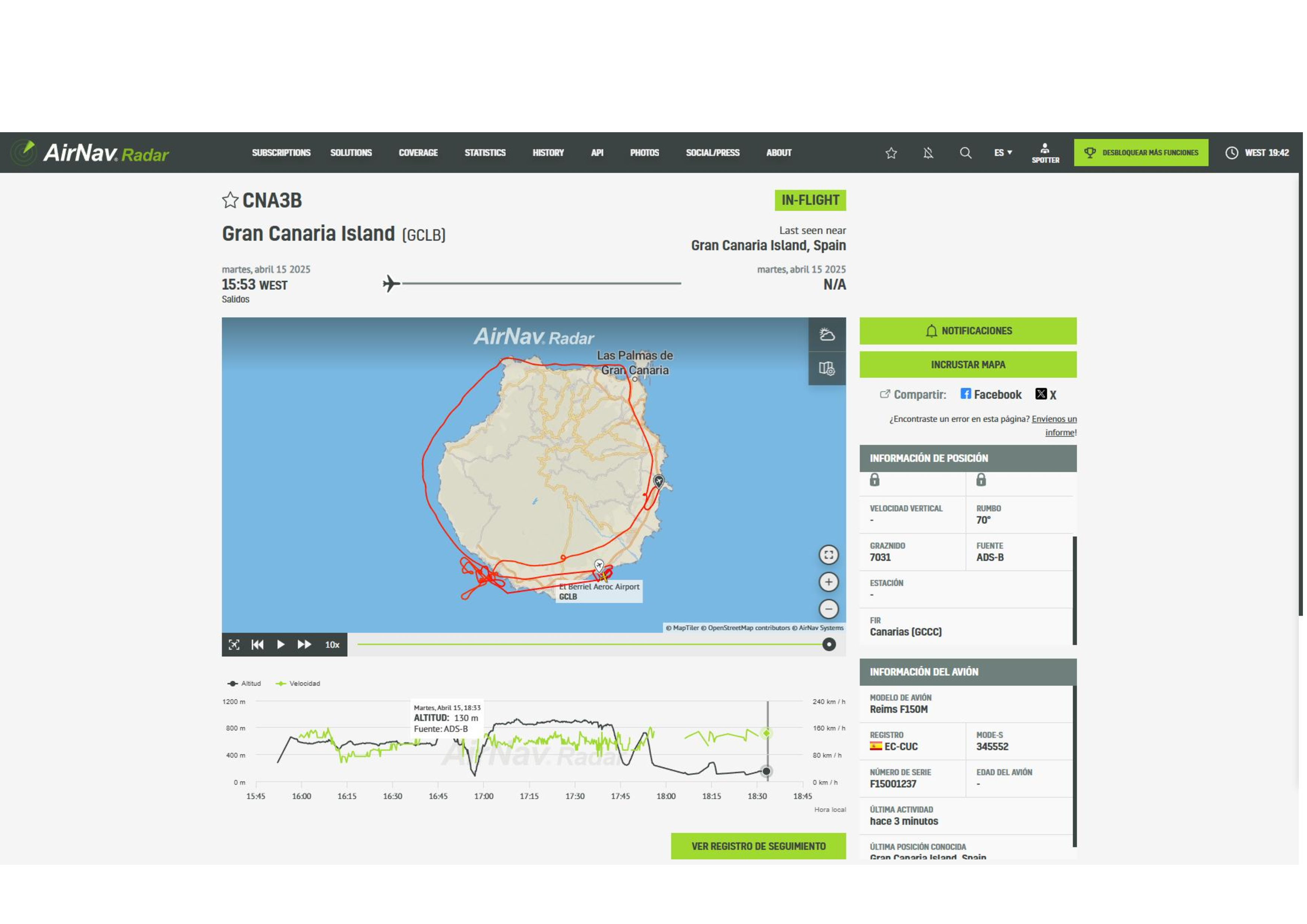Click the Reims F150M model text

(x=899, y=709)
